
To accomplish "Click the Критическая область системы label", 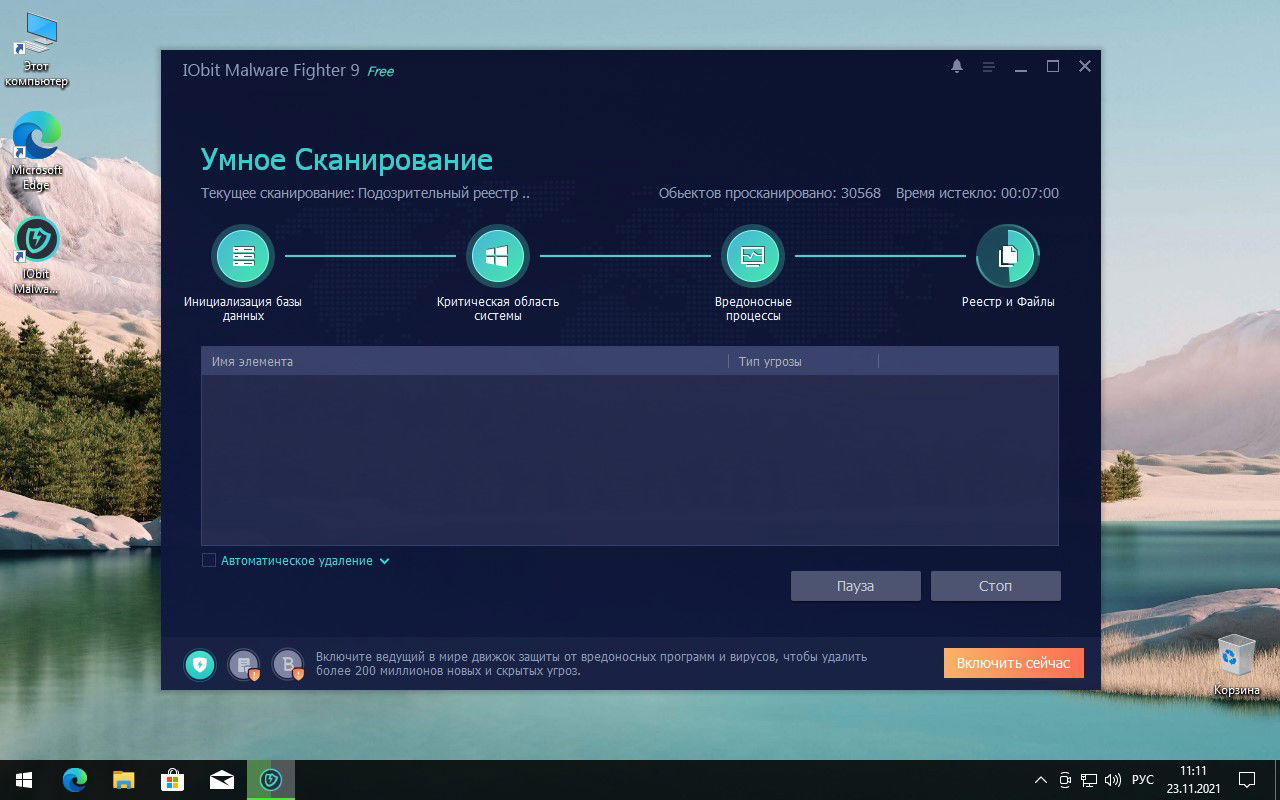I will (x=498, y=309).
